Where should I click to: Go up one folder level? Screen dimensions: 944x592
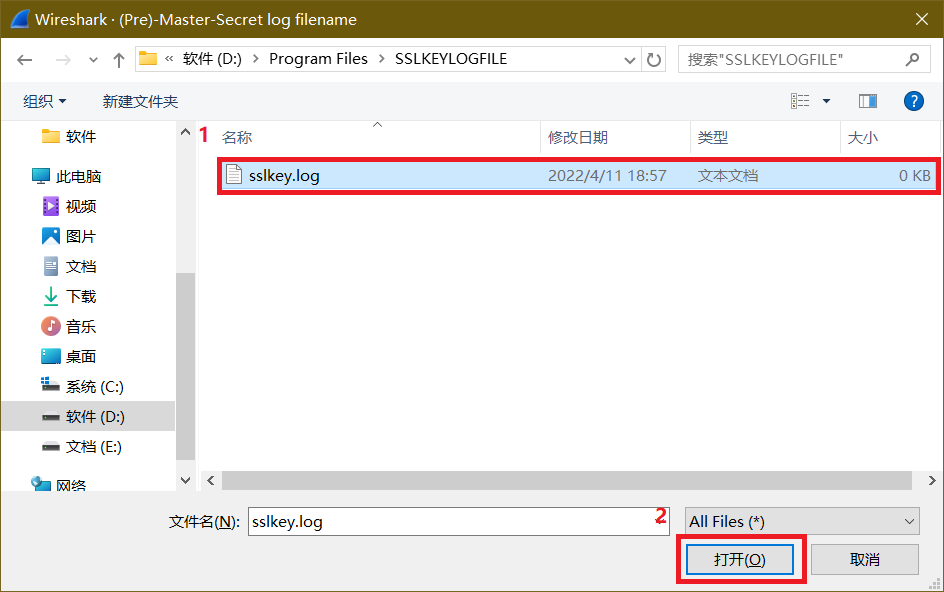tap(119, 60)
